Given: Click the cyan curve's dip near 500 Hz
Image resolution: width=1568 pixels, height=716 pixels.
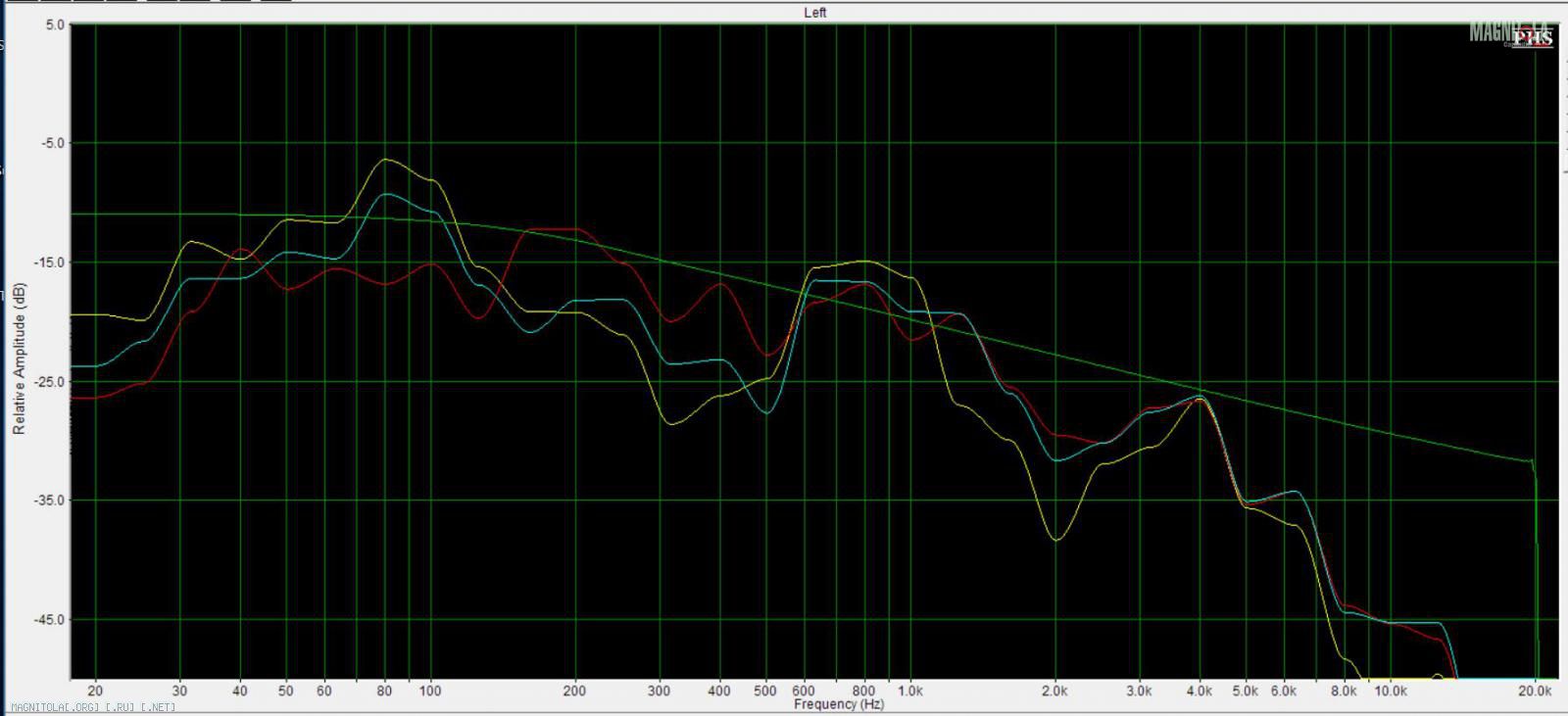Looking at the screenshot, I should click(x=766, y=412).
